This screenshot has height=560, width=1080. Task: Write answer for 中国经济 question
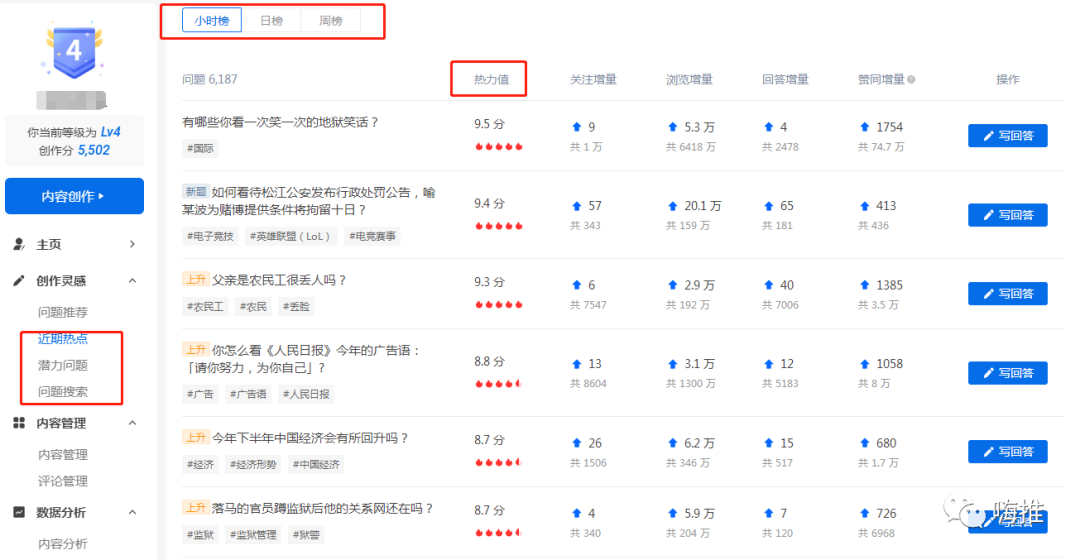point(1008,451)
